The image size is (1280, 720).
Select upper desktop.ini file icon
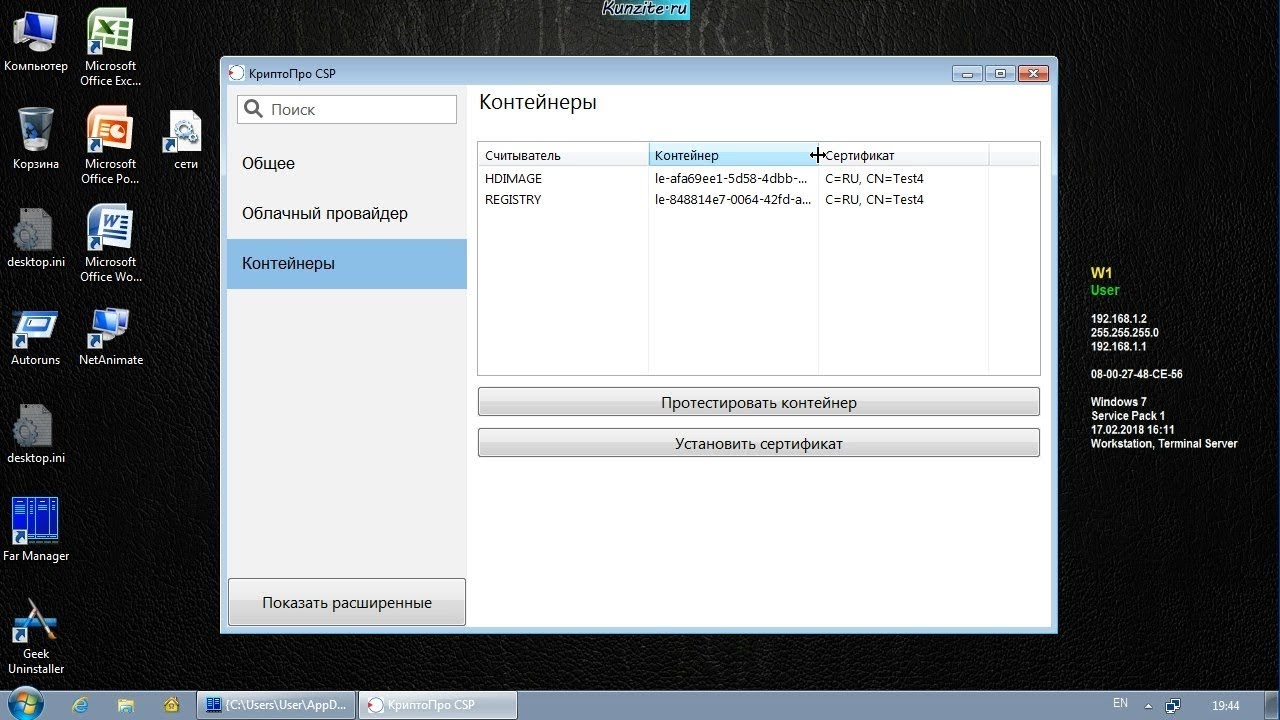click(x=36, y=238)
